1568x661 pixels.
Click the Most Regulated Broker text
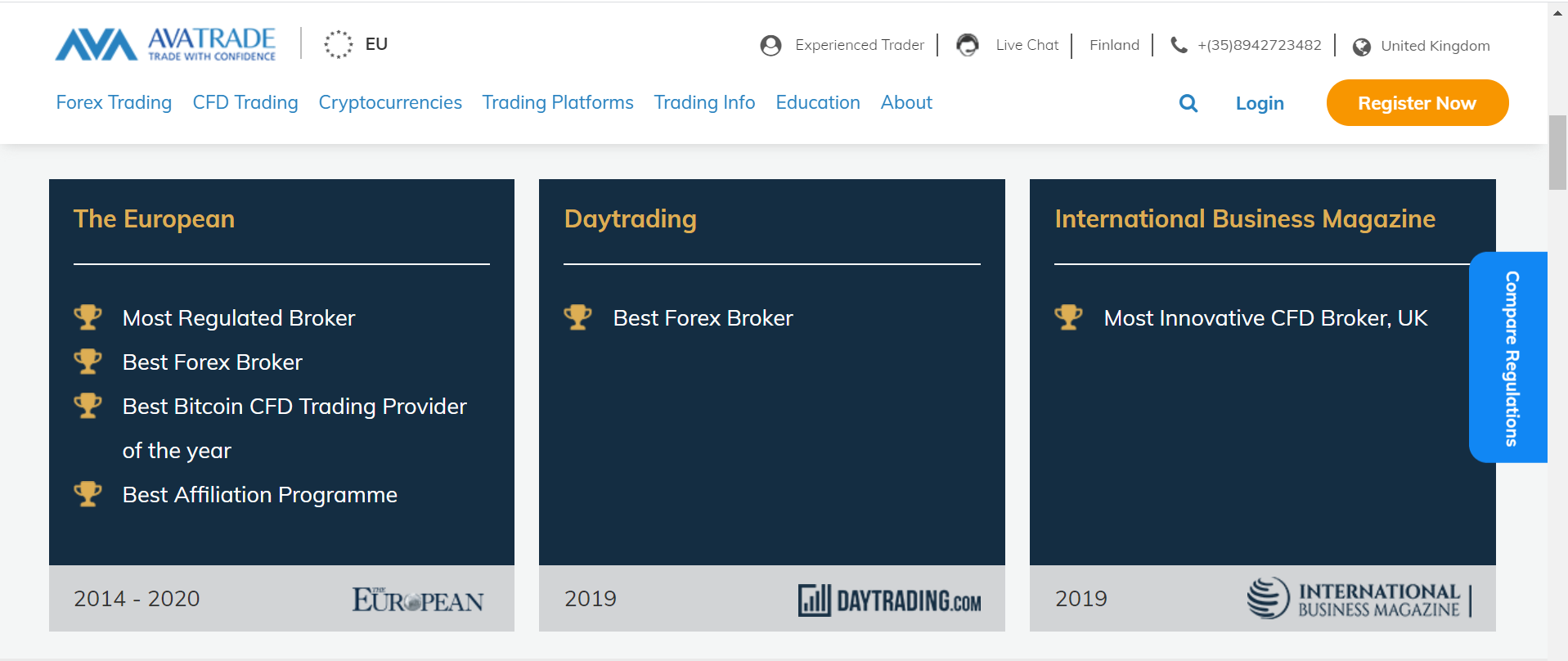pyautogui.click(x=239, y=318)
